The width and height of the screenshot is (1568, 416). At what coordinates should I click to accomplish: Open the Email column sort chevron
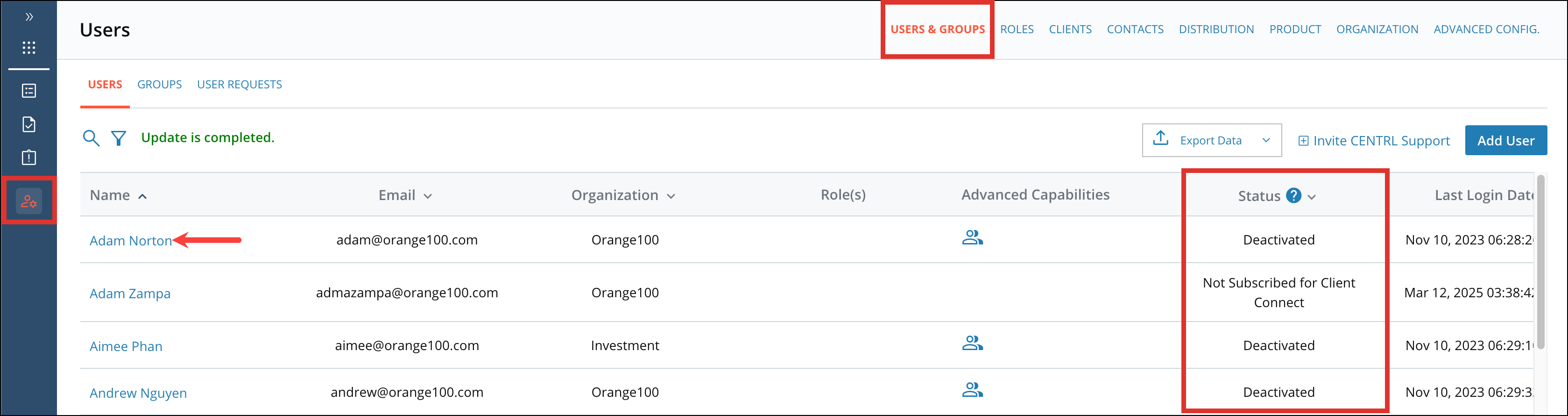[427, 196]
